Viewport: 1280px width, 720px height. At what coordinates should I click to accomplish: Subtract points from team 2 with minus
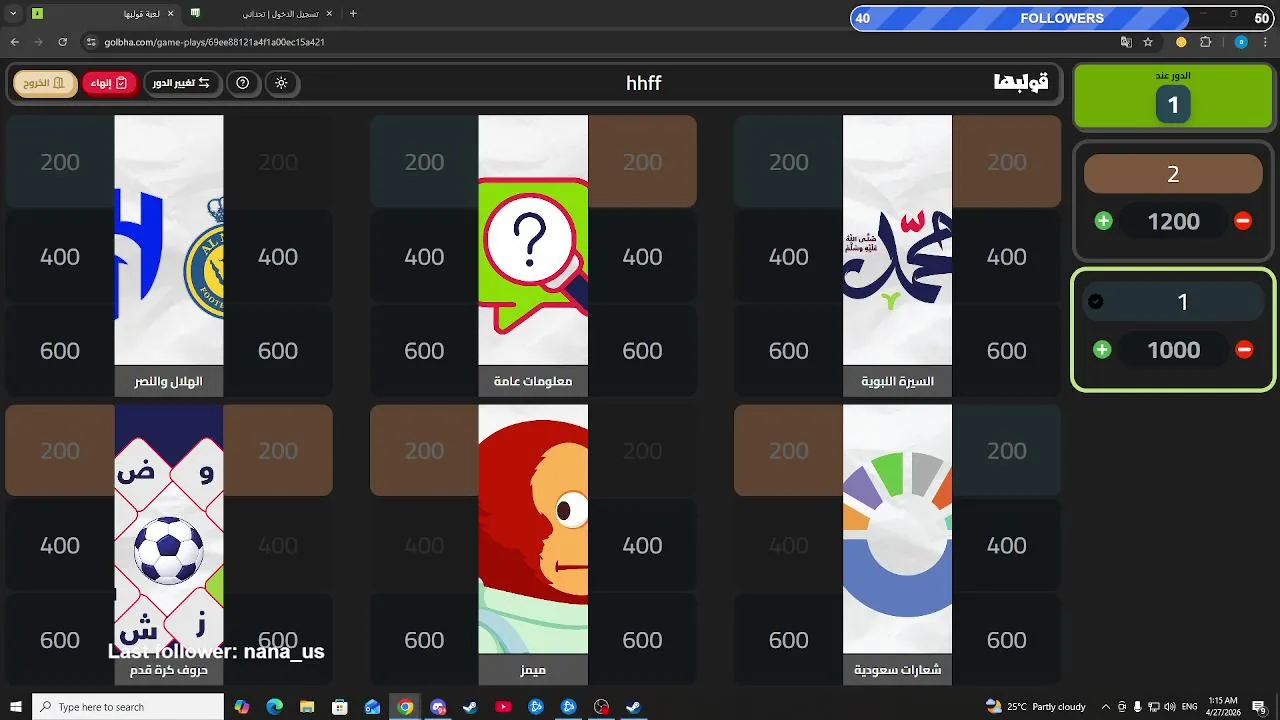pos(1243,221)
